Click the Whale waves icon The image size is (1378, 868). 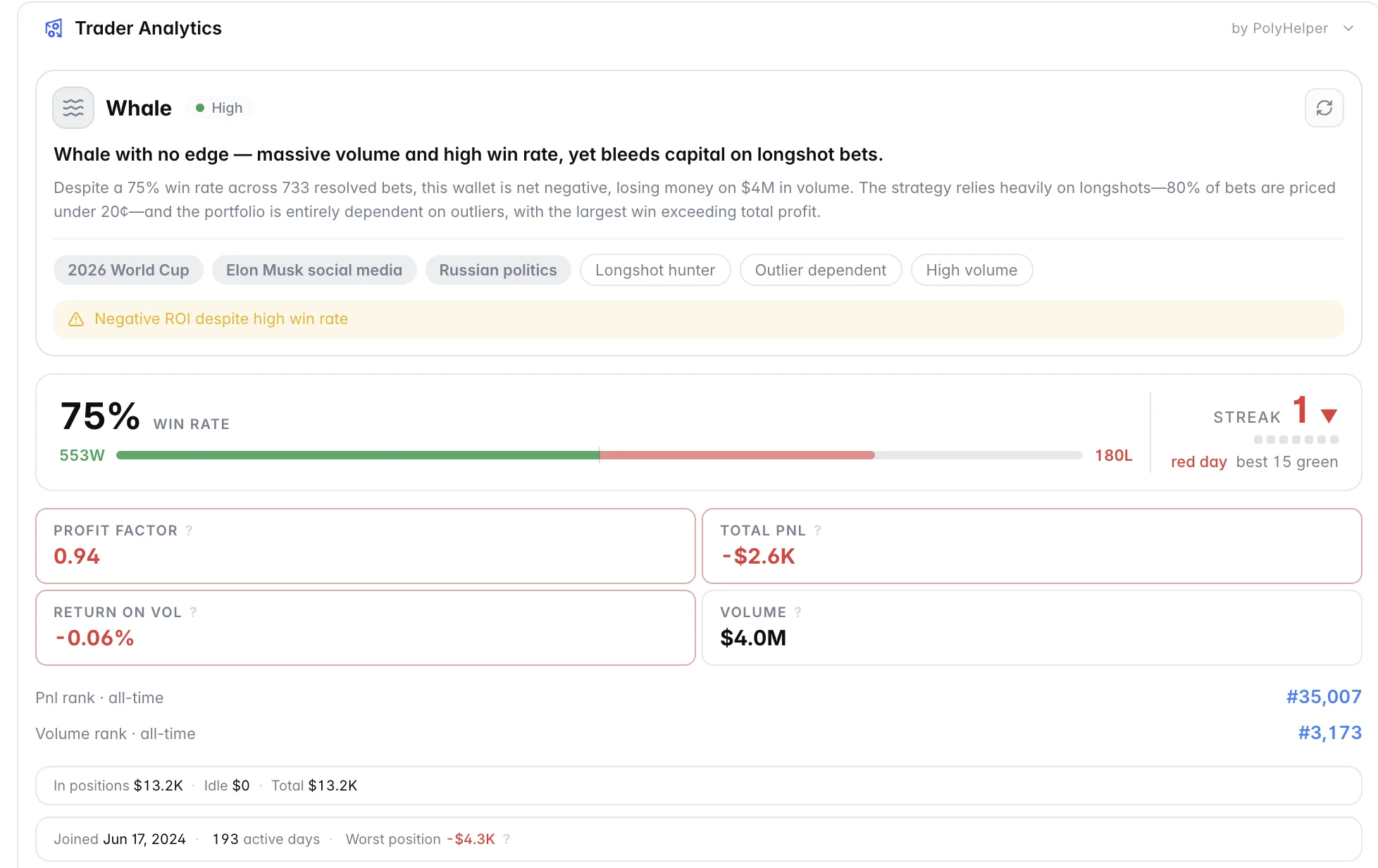tap(73, 108)
